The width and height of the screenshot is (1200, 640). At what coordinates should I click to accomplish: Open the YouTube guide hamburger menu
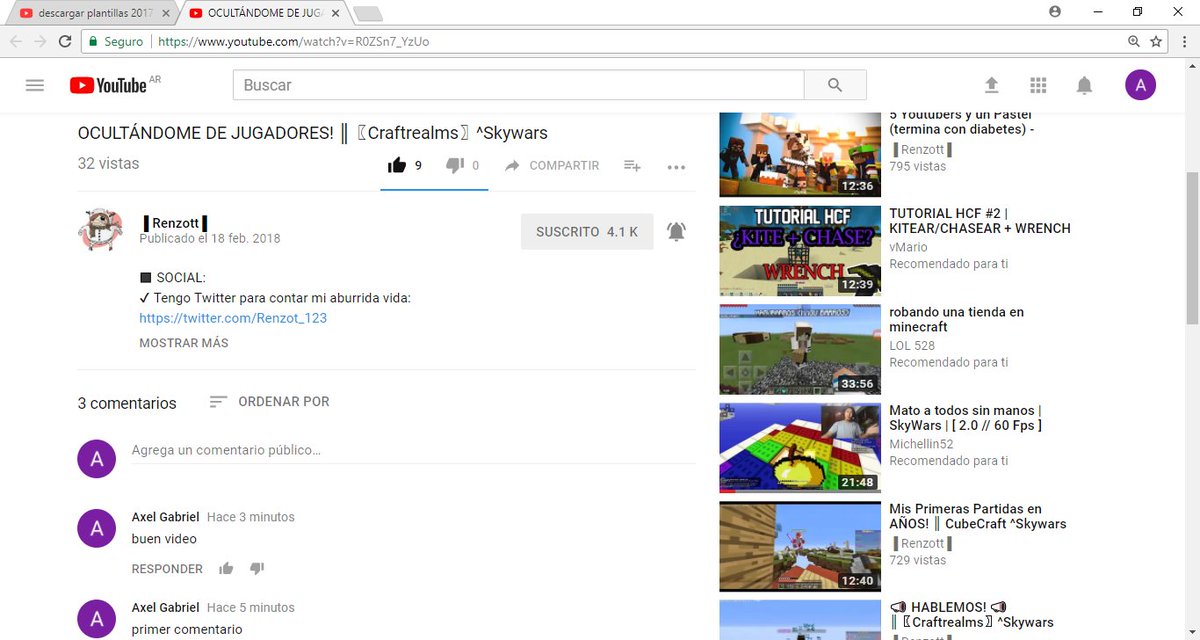click(x=35, y=85)
